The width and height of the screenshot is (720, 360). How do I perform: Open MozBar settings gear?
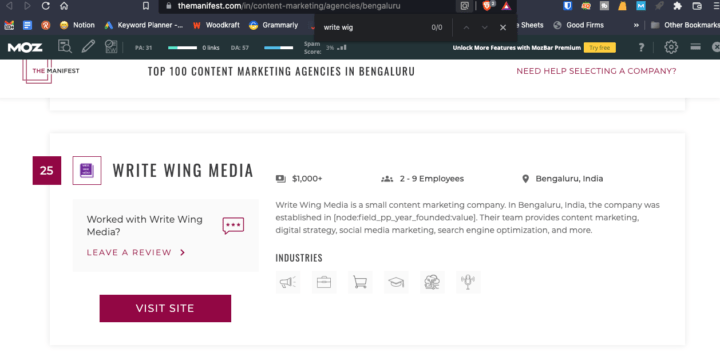pyautogui.click(x=671, y=47)
